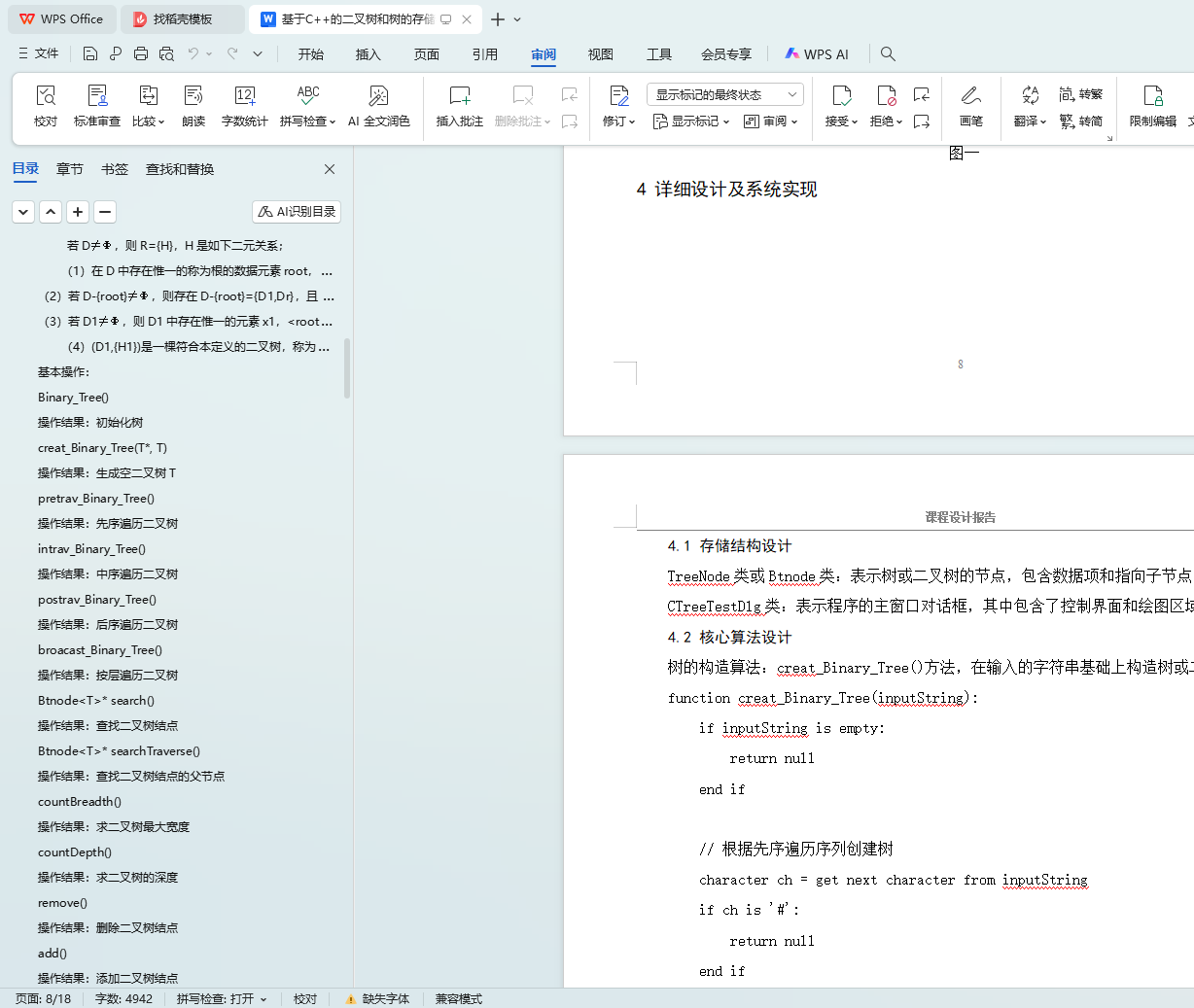Viewport: 1194px width, 1008px height.
Task: Start the 朗读 read-aloud tool
Action: coord(193,106)
